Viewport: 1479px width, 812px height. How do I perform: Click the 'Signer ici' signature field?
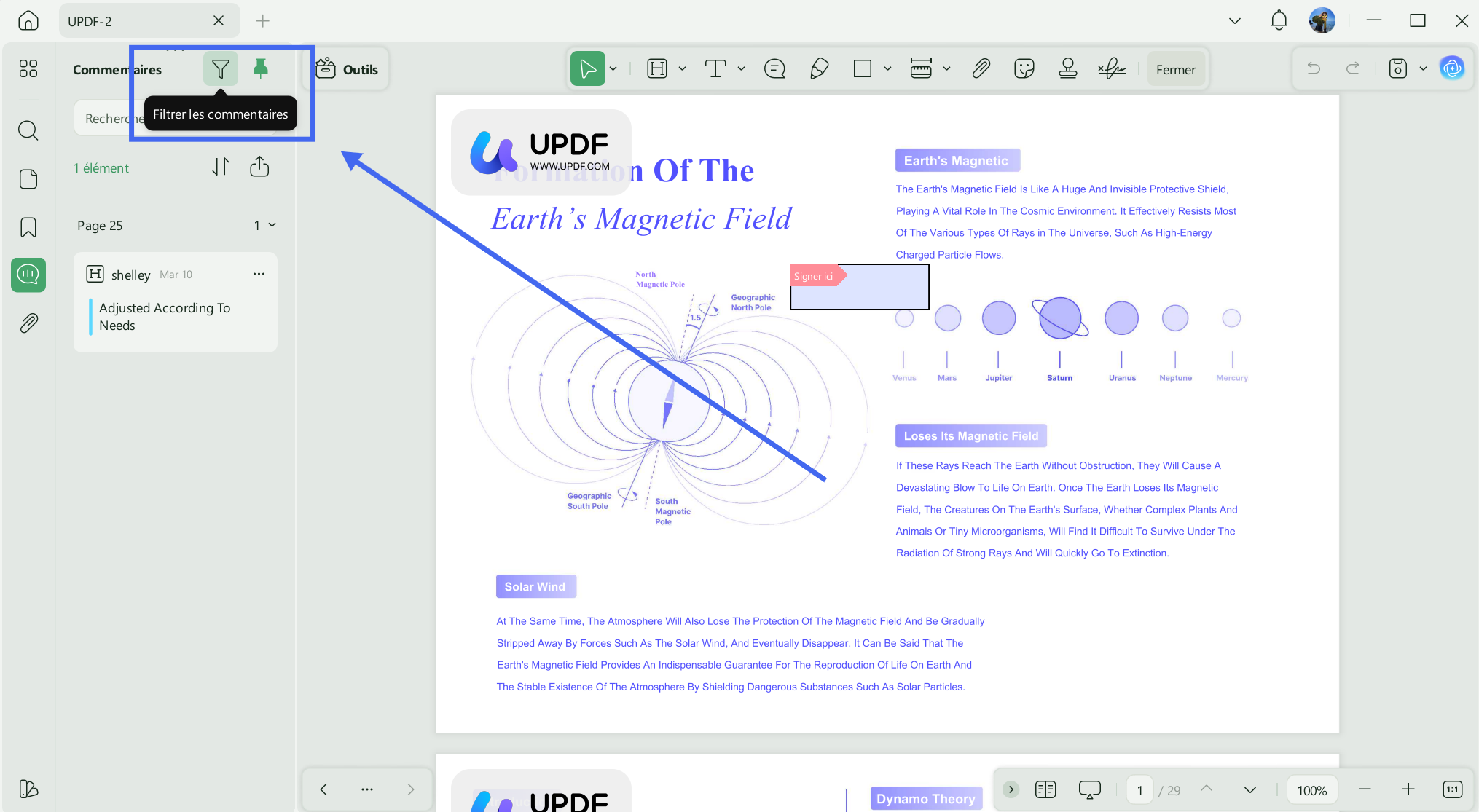click(x=860, y=287)
